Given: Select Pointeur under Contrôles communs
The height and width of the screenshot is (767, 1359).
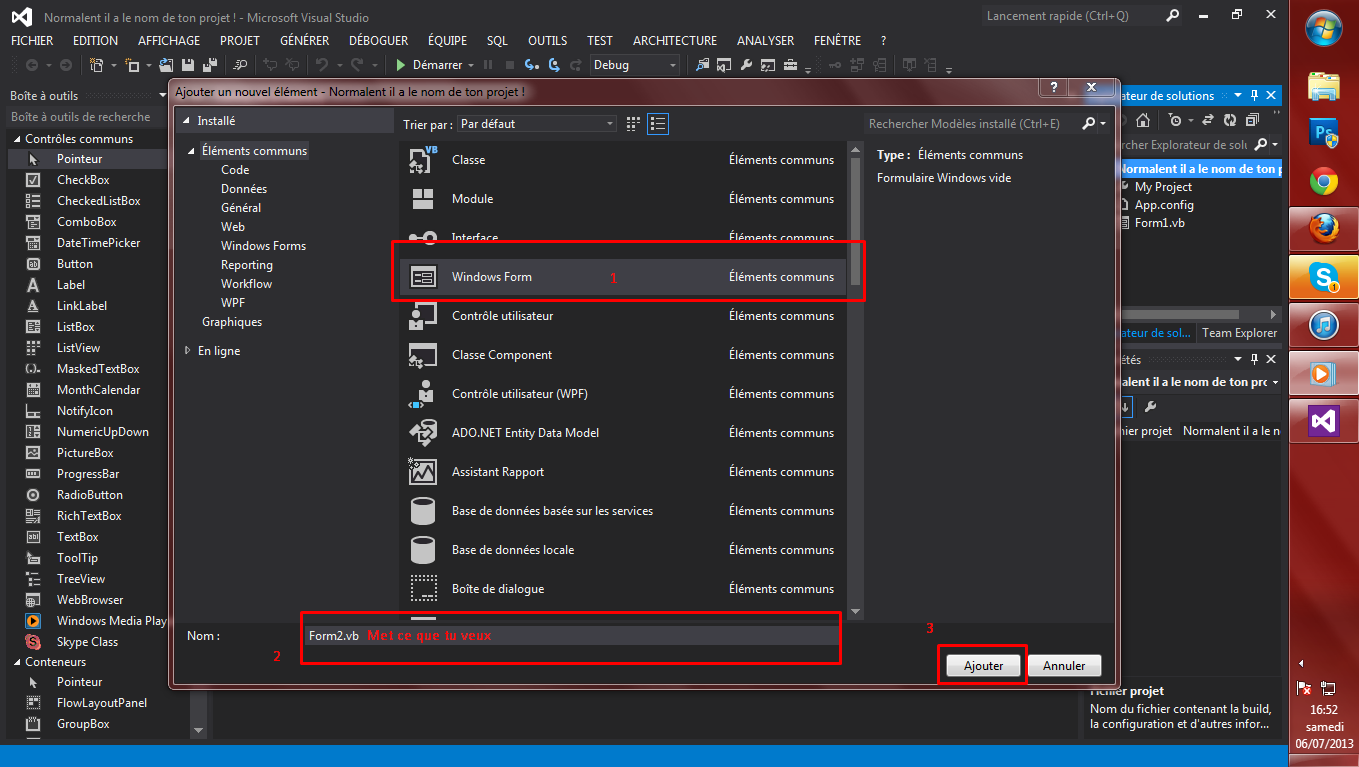Looking at the screenshot, I should pos(86,159).
